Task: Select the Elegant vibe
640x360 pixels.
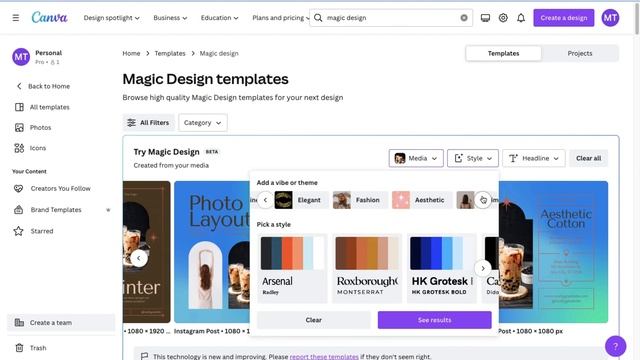Action: 301,200
